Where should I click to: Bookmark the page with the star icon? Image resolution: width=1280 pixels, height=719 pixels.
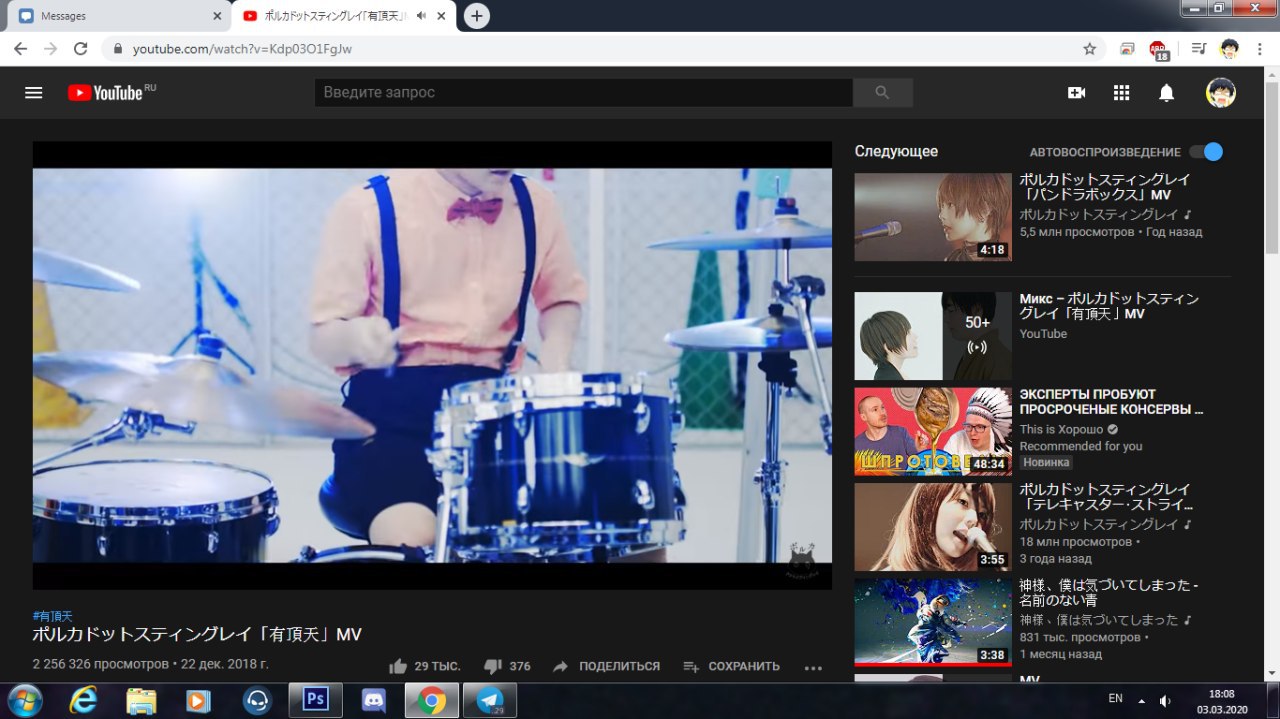(x=1090, y=49)
